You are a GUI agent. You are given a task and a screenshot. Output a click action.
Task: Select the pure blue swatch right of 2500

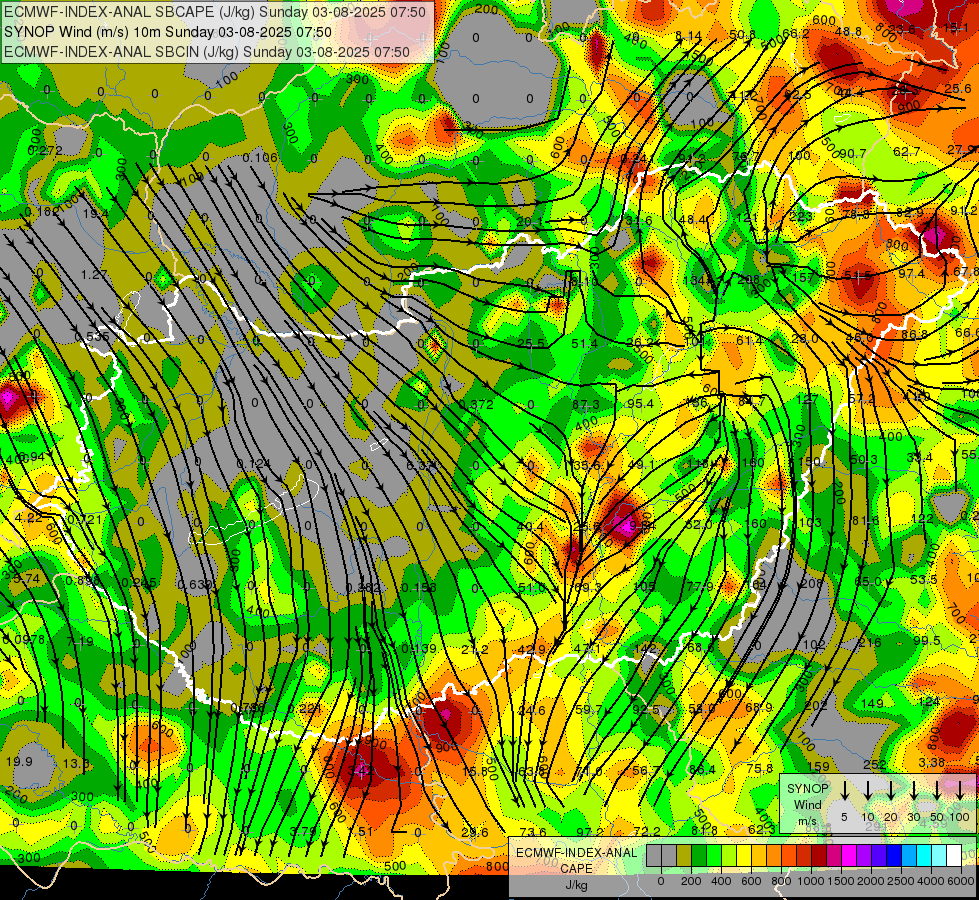(893, 856)
